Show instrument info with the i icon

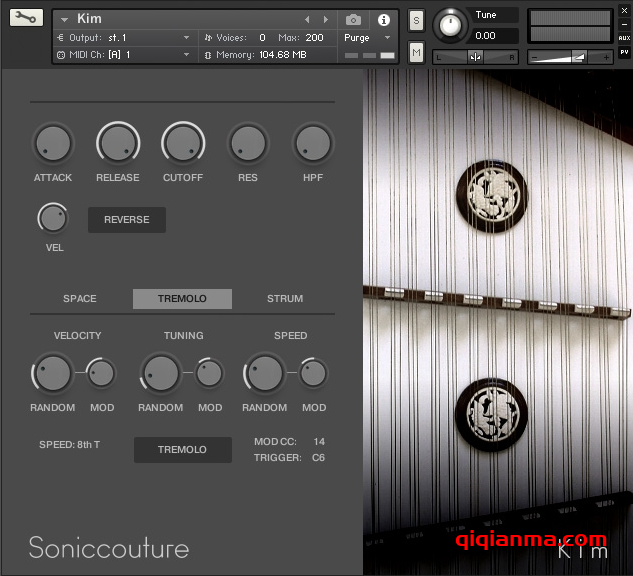tap(384, 19)
